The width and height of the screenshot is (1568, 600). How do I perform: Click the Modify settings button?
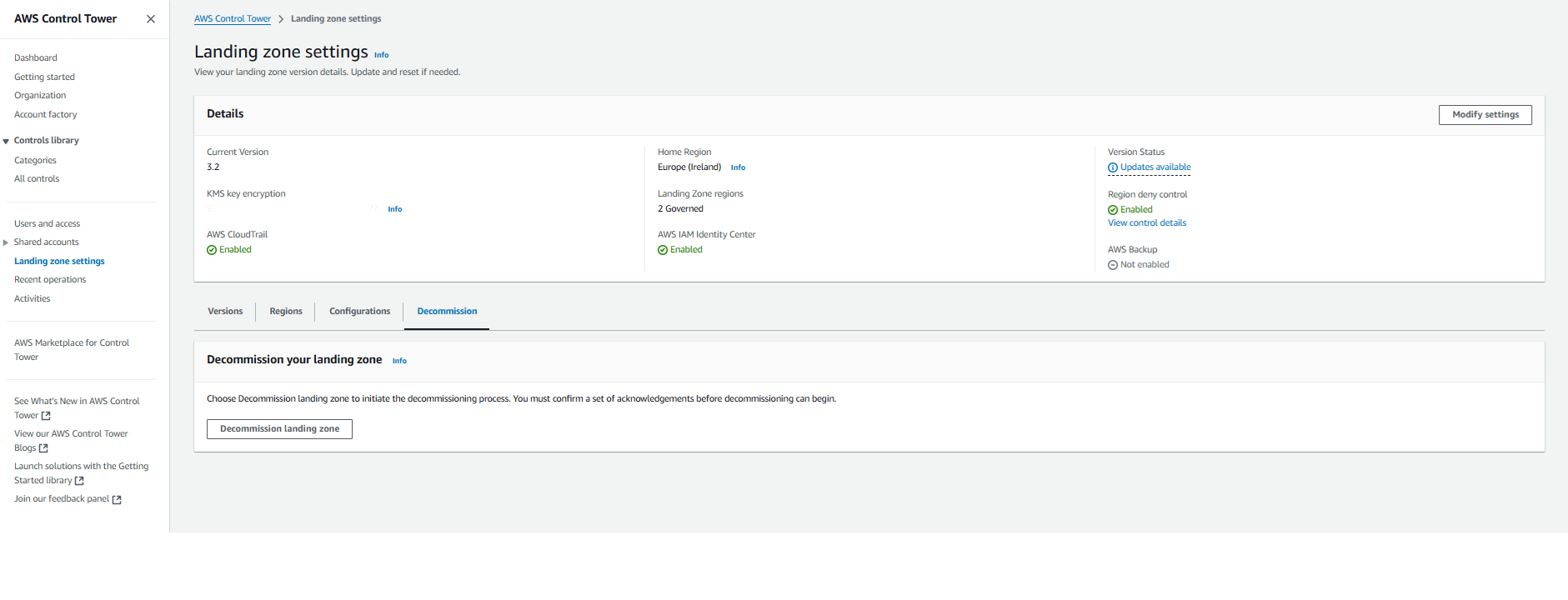1485,115
